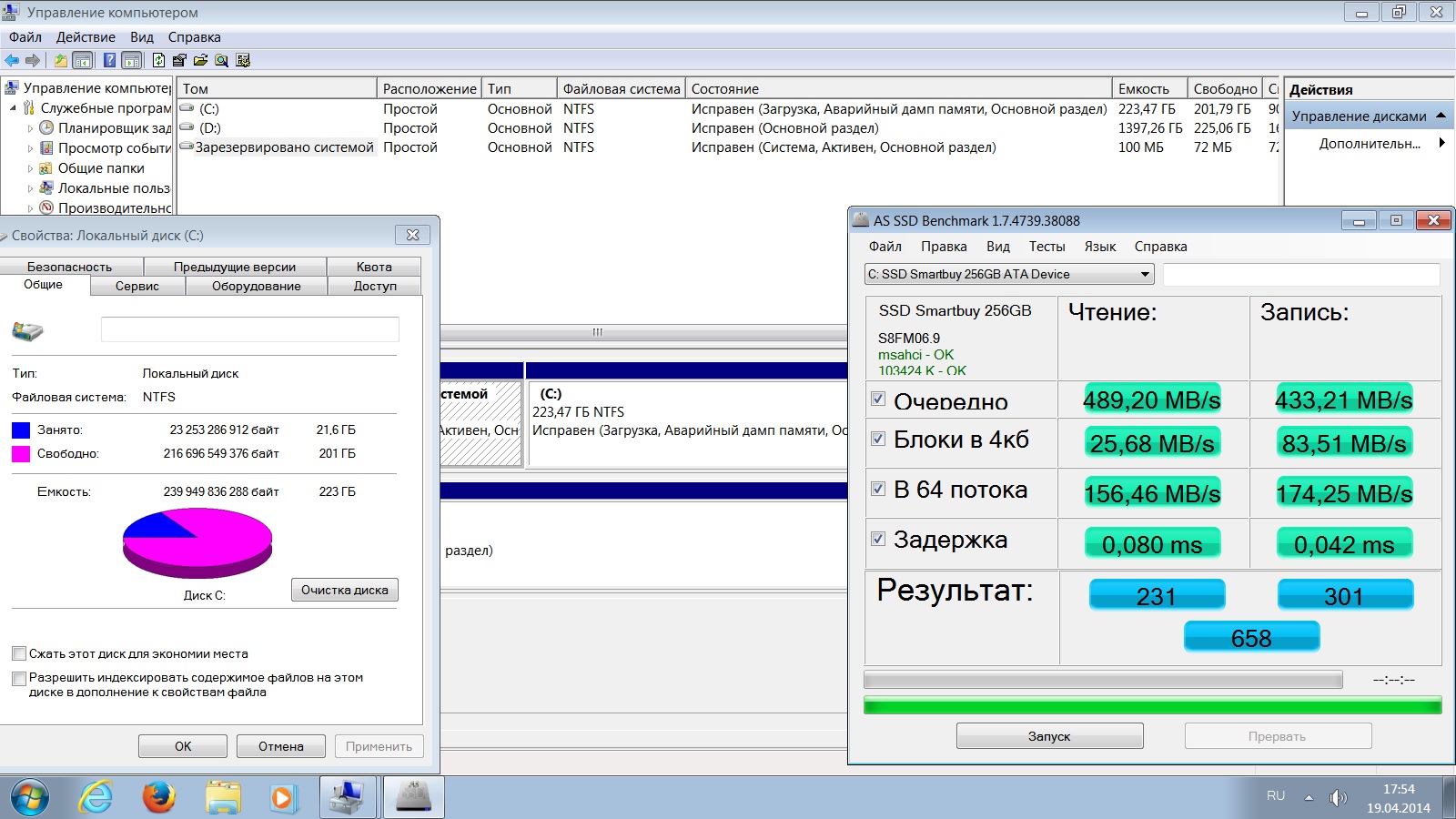Switch to the Оборудование tab

click(257, 286)
